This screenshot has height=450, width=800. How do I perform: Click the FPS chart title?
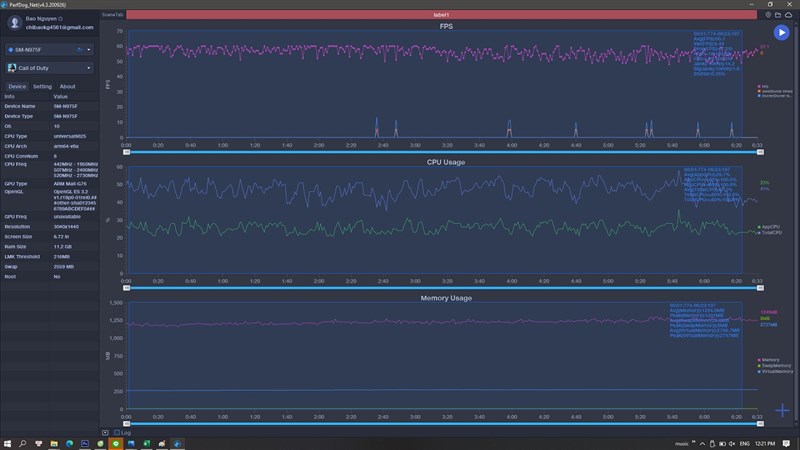446,27
